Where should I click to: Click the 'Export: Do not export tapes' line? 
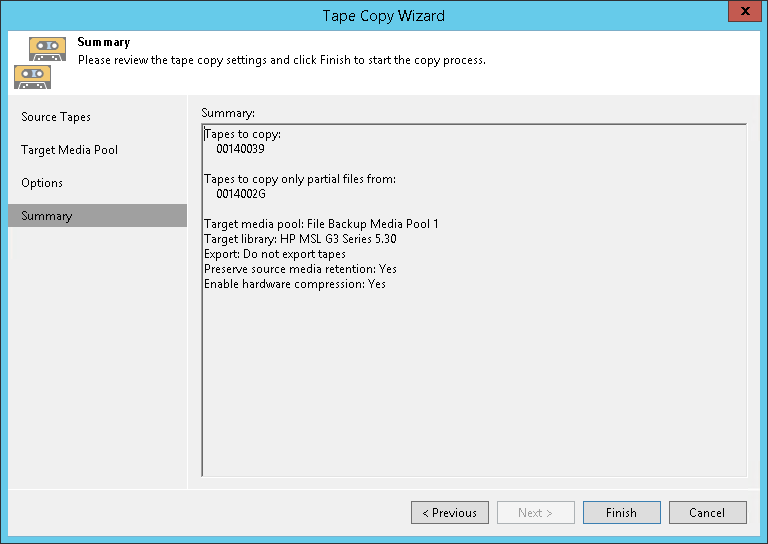275,254
